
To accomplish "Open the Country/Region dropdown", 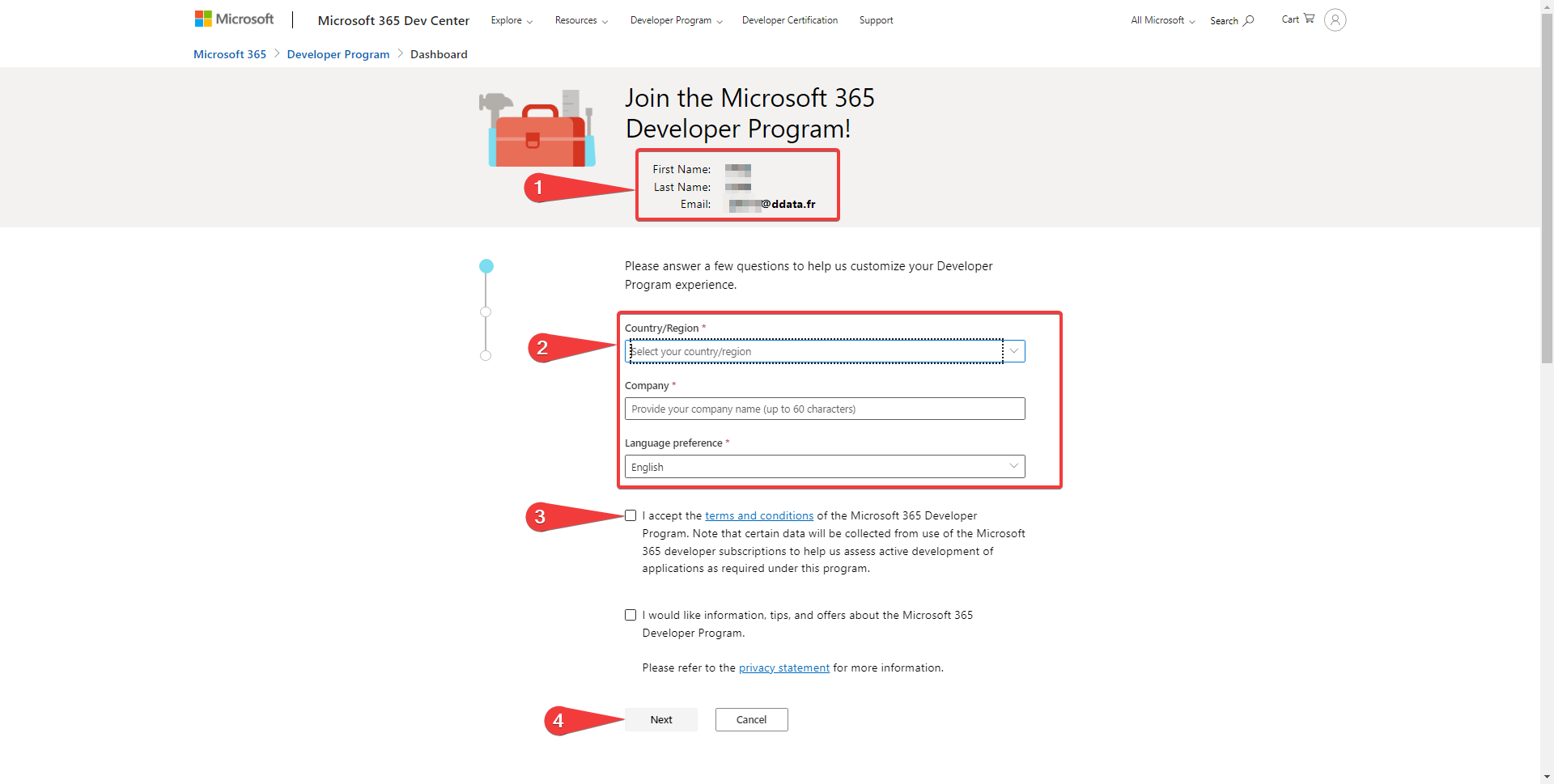I will [825, 351].
